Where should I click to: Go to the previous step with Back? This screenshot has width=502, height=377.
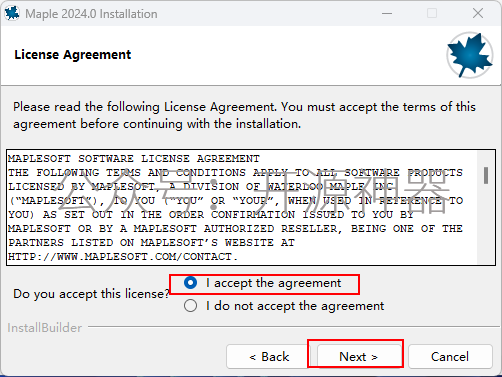coord(269,357)
